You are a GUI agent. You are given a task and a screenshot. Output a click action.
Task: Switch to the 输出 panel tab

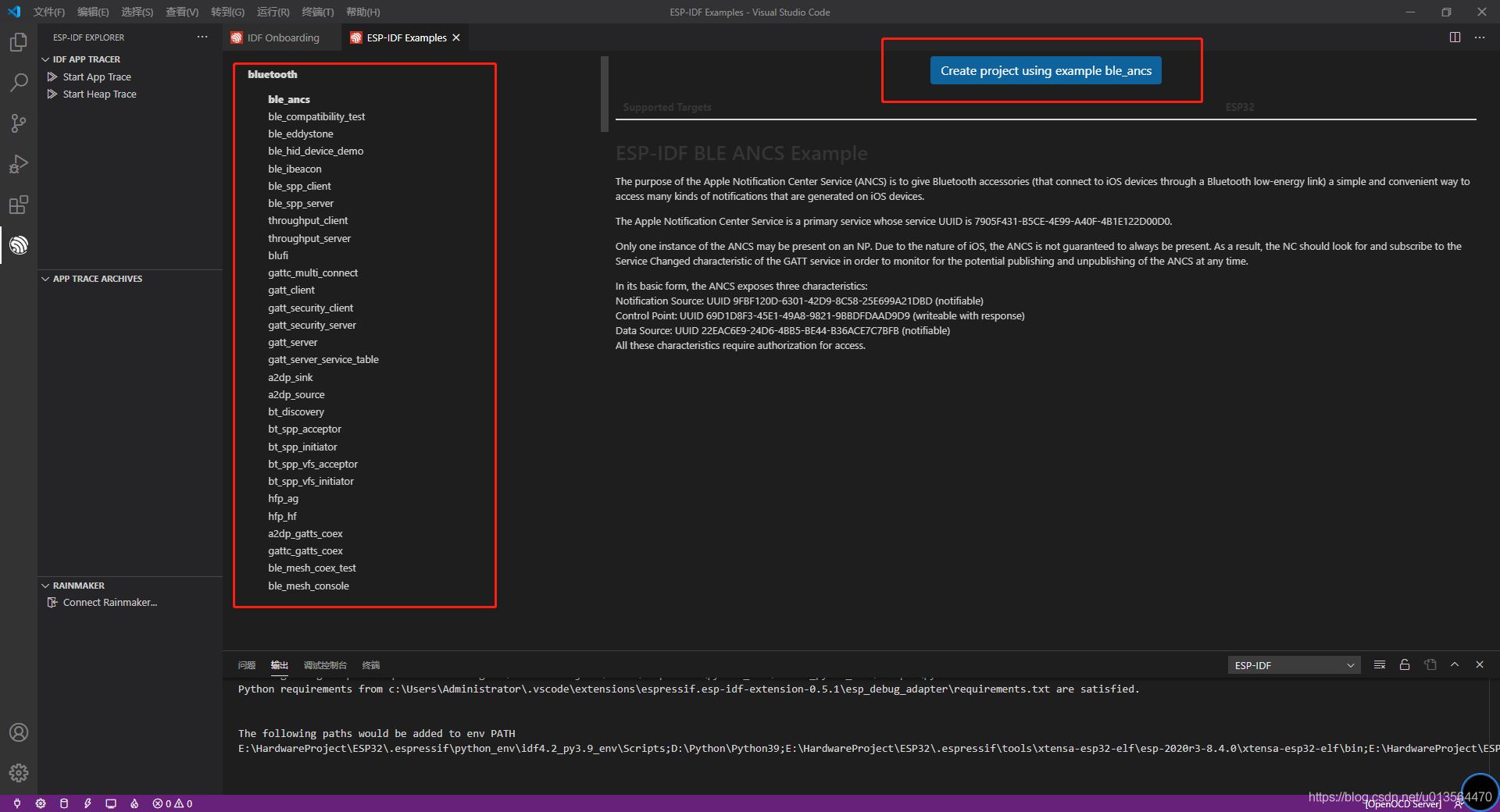click(280, 665)
